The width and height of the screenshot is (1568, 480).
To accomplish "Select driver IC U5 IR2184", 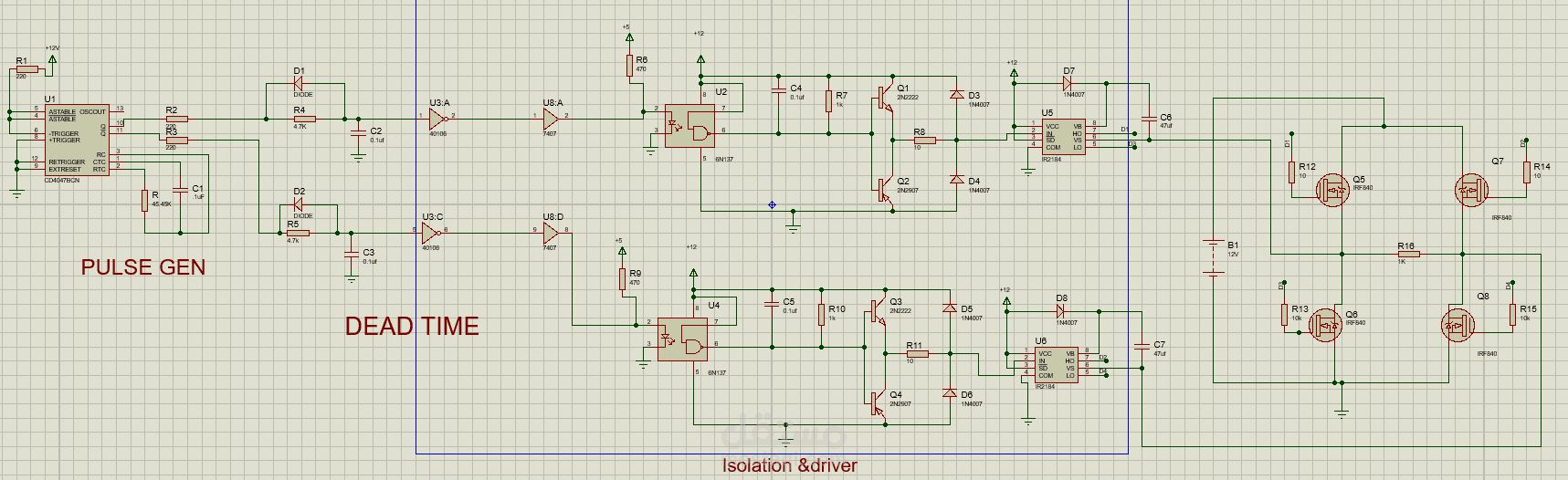I will click(x=1063, y=136).
